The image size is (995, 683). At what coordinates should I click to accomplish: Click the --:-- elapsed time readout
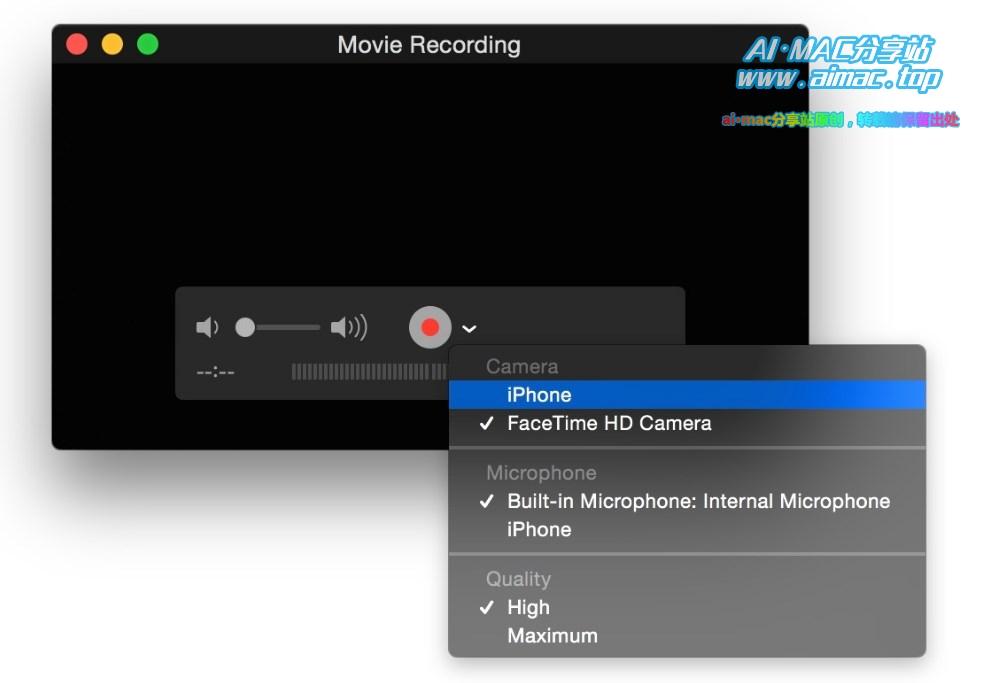click(x=216, y=372)
